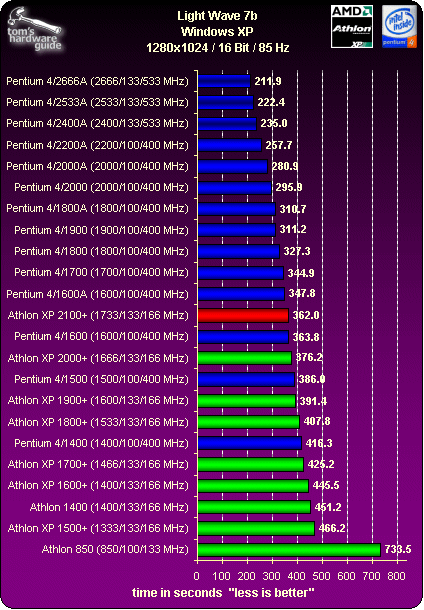Image resolution: width=424 pixels, height=610 pixels.
Task: Select the Pentium 4/1500 label
Action: (x=101, y=379)
